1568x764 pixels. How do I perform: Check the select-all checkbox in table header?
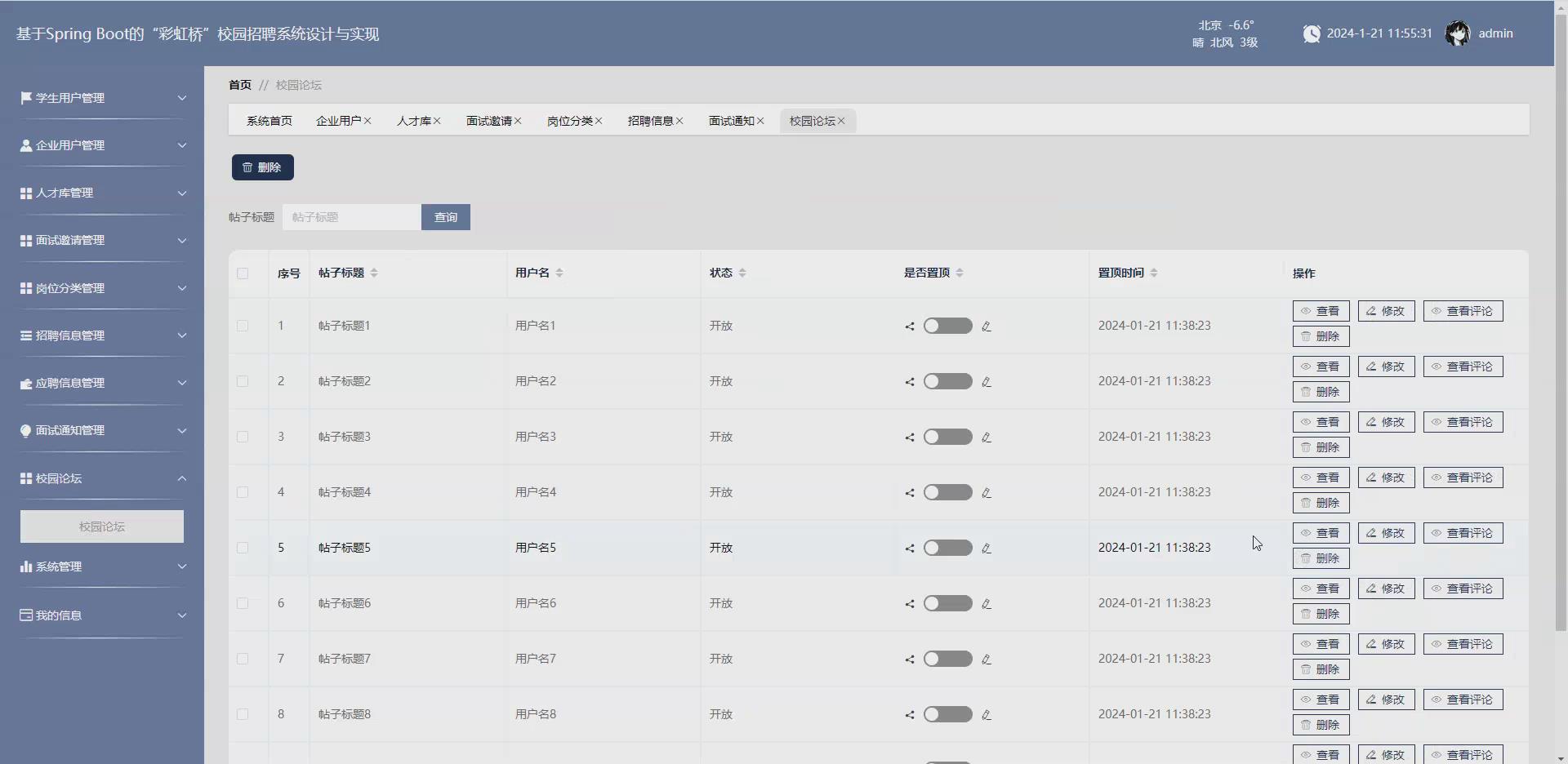pyautogui.click(x=243, y=273)
